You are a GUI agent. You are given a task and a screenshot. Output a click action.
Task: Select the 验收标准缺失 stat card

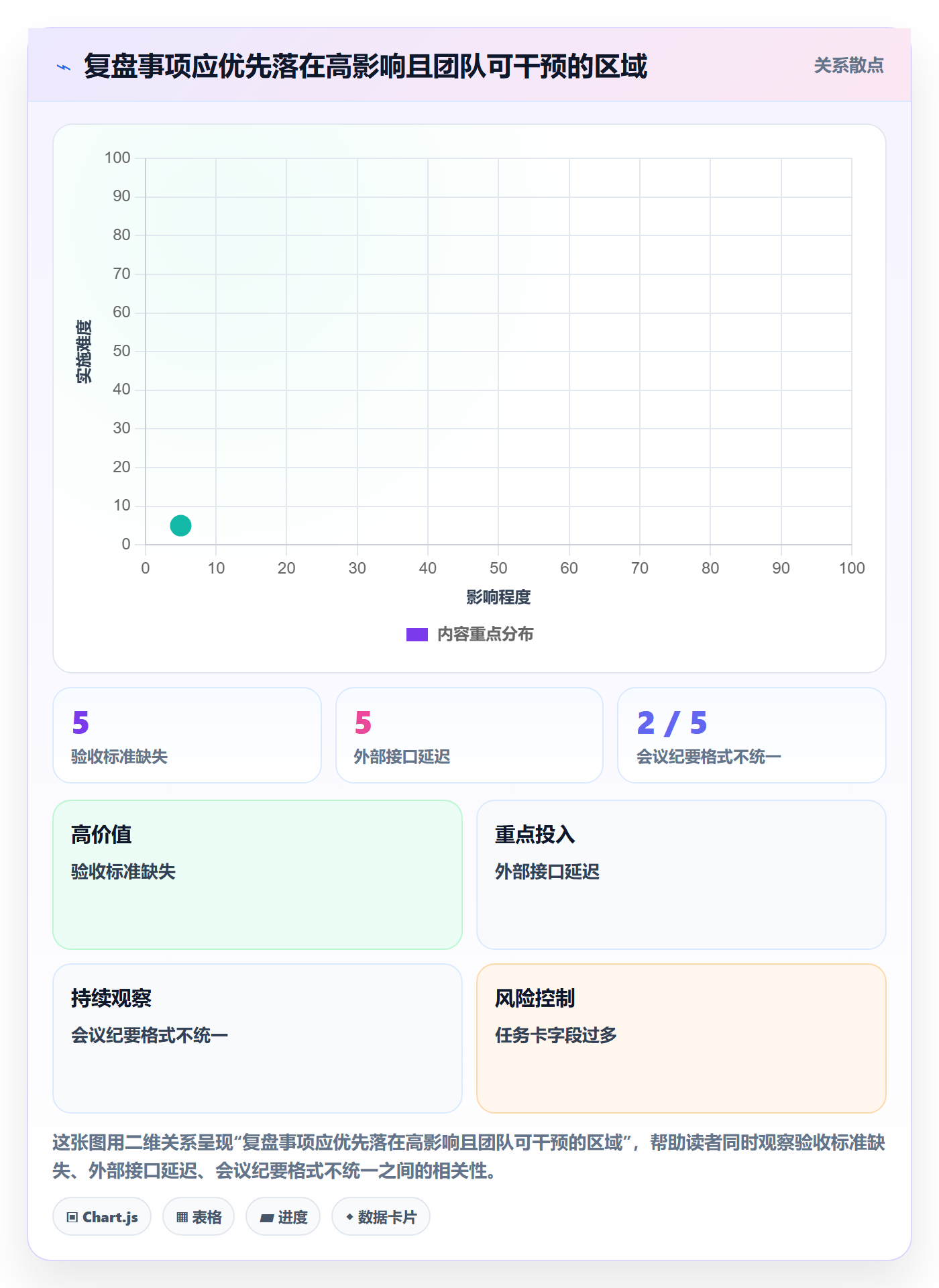click(x=187, y=735)
